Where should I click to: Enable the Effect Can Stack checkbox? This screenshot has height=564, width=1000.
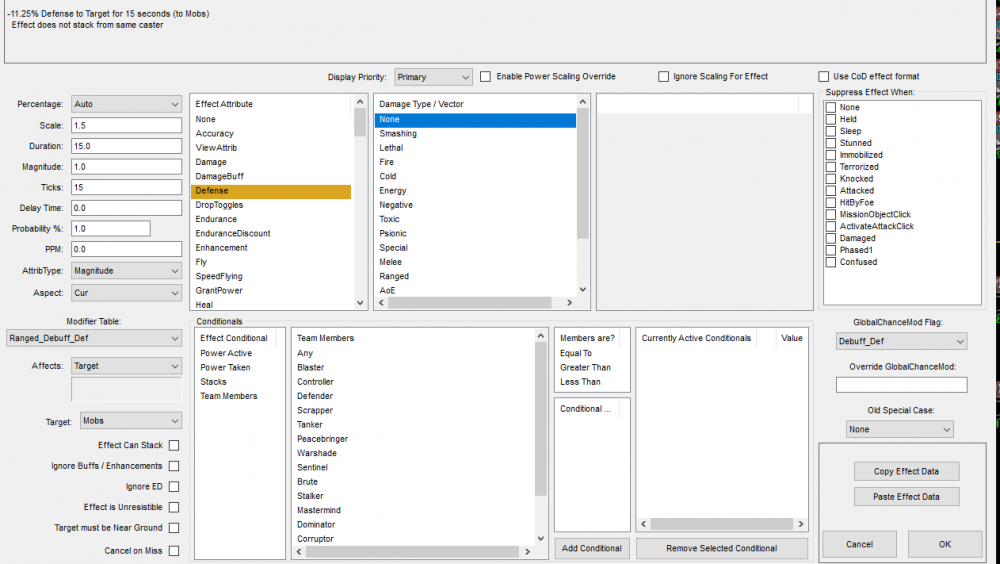(174, 445)
